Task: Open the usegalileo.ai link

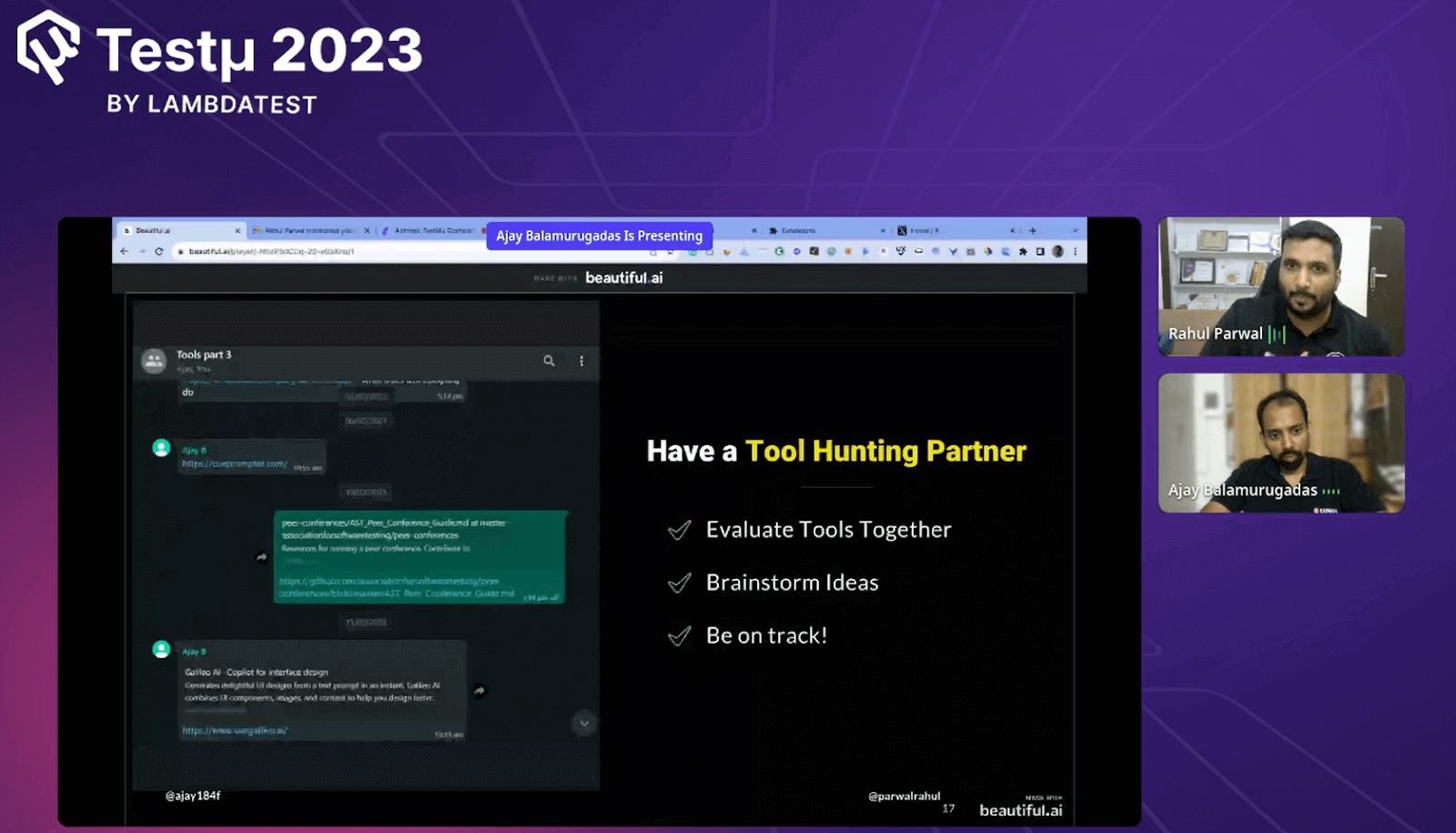Action: point(234,730)
